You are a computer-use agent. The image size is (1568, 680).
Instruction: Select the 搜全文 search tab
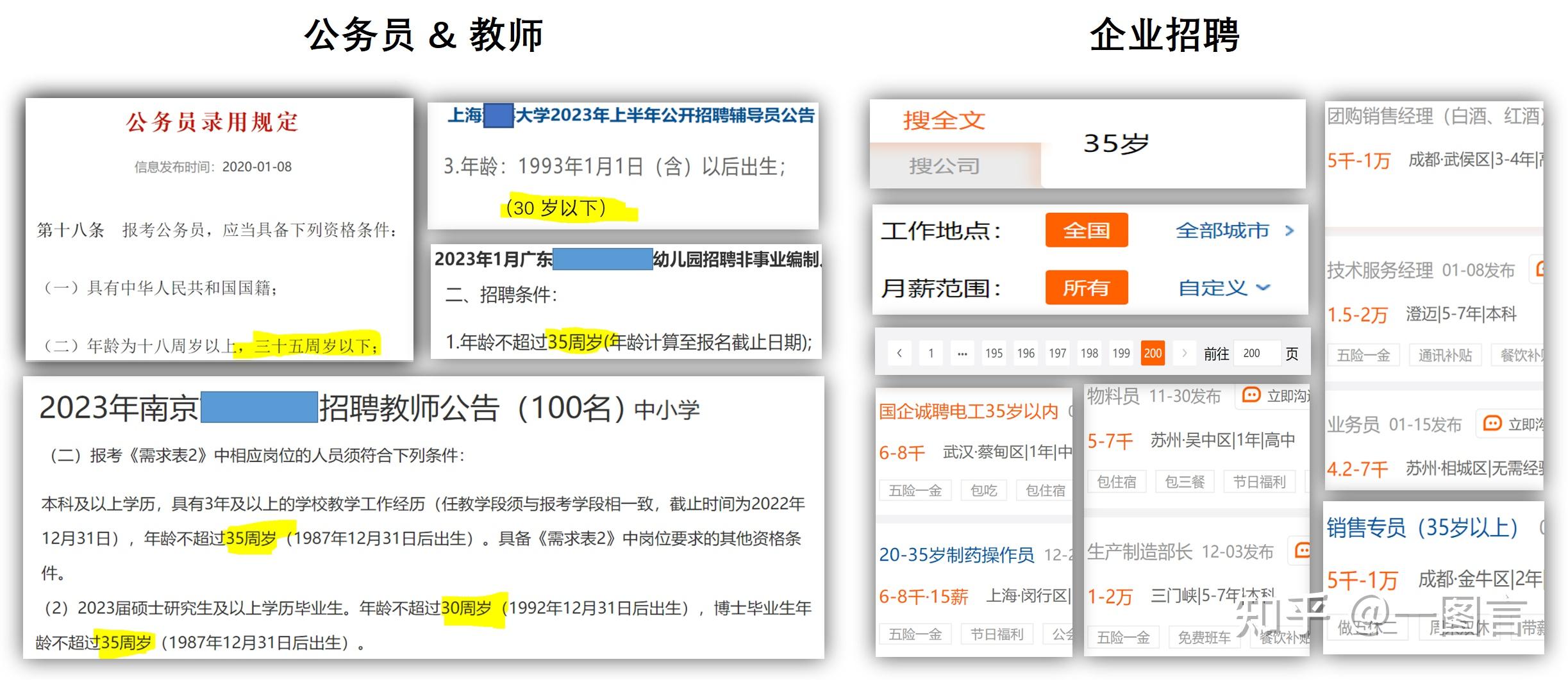pyautogui.click(x=944, y=120)
